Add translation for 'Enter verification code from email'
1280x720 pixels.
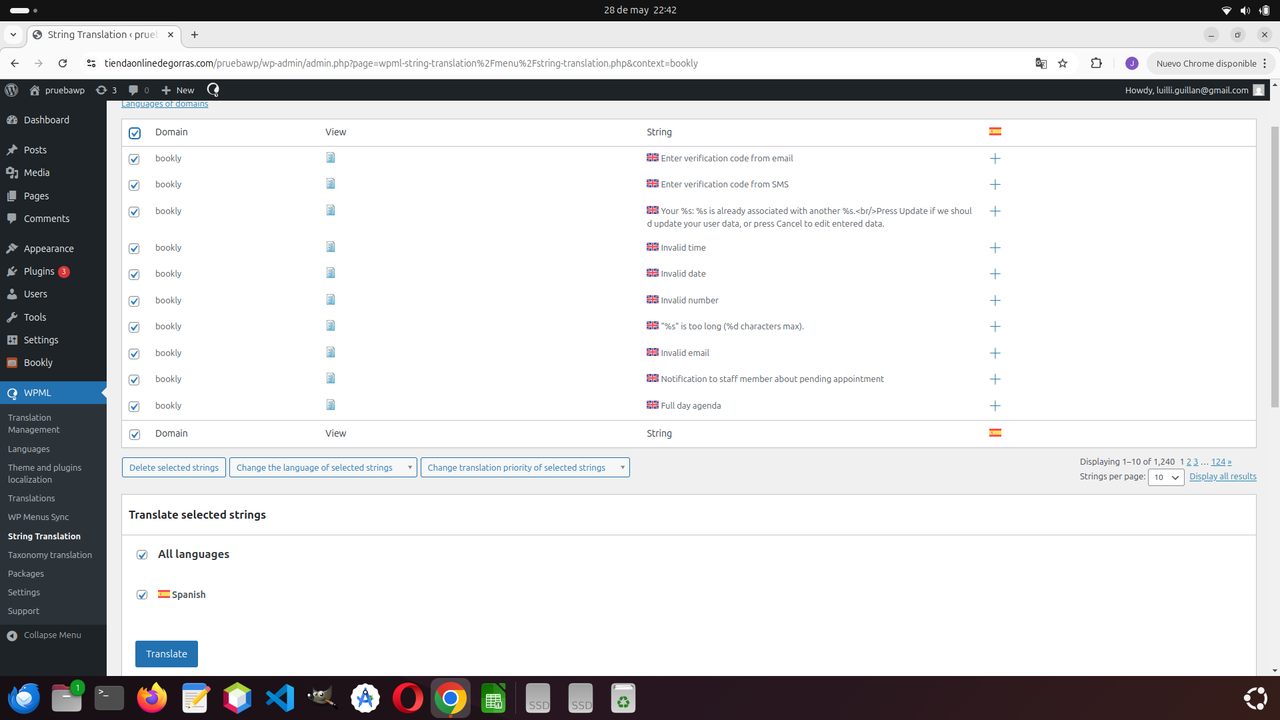click(x=995, y=158)
